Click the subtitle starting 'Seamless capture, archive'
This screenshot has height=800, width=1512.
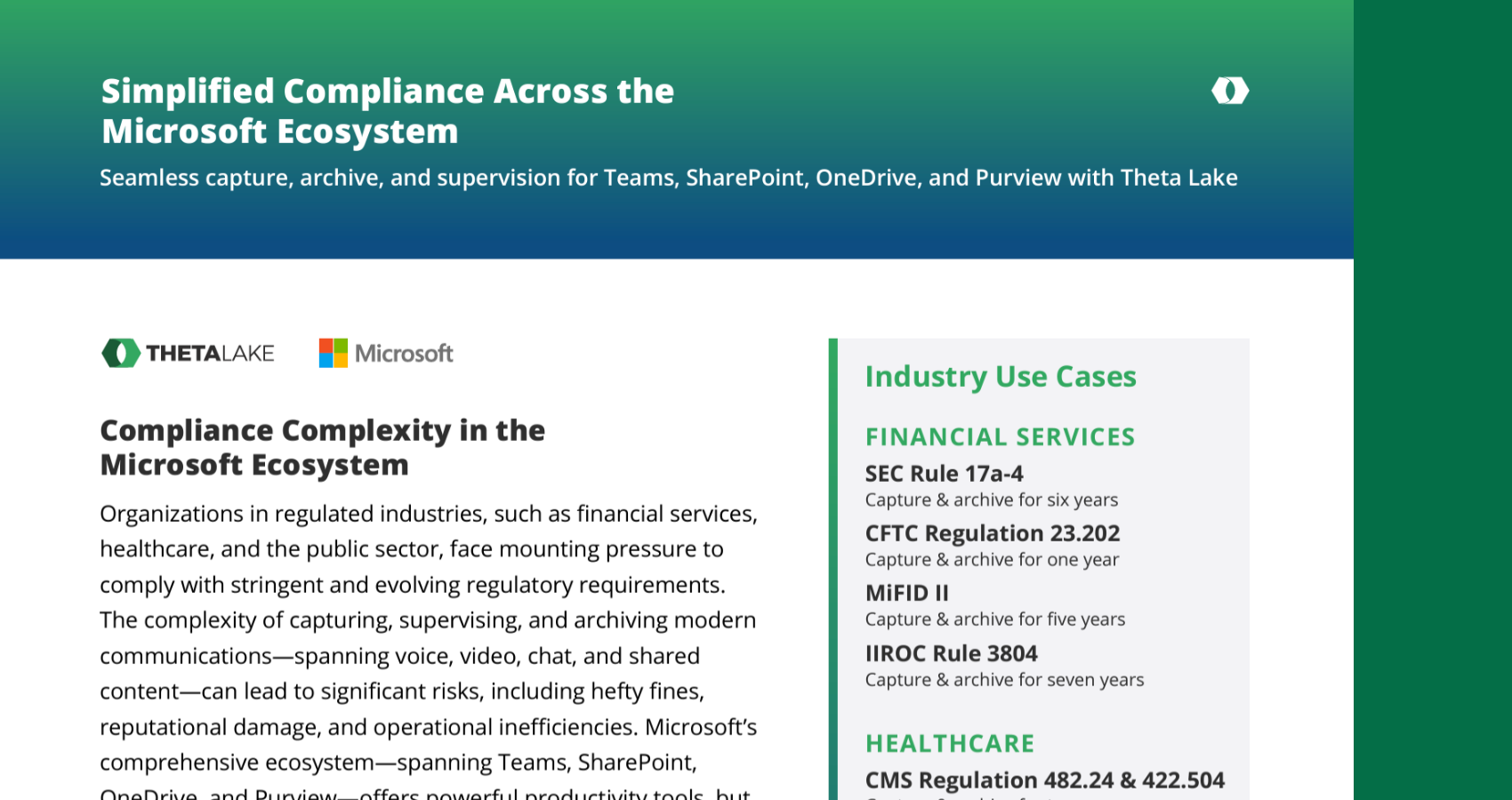(669, 178)
